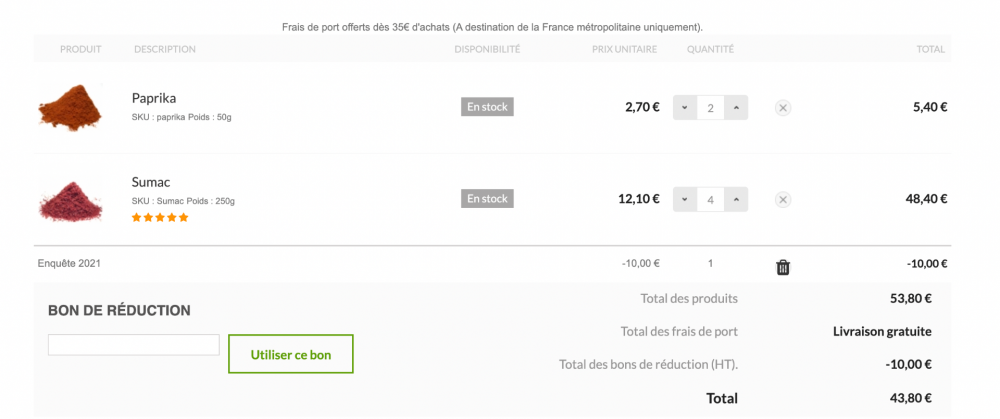Remove Paprika from the cart
This screenshot has height=419, width=1000.
click(783, 108)
